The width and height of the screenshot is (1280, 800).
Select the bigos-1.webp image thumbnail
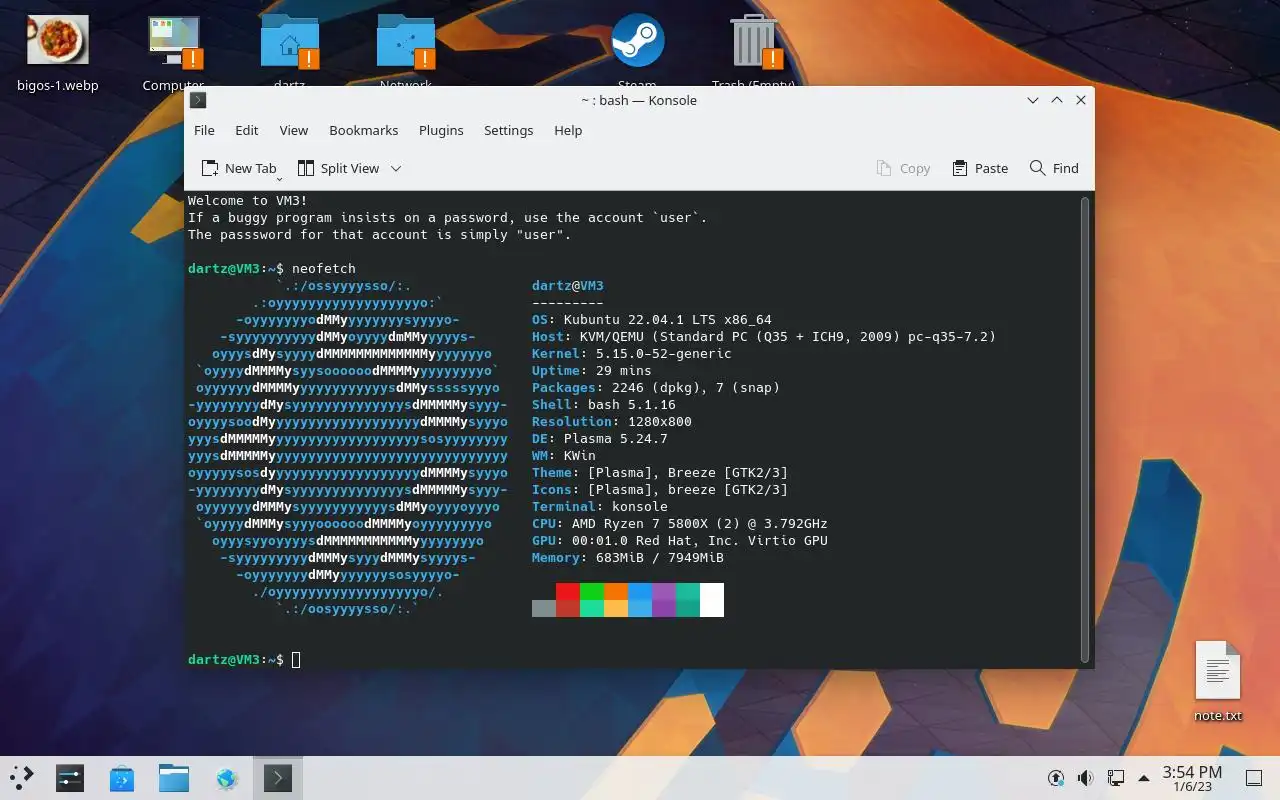point(58,40)
